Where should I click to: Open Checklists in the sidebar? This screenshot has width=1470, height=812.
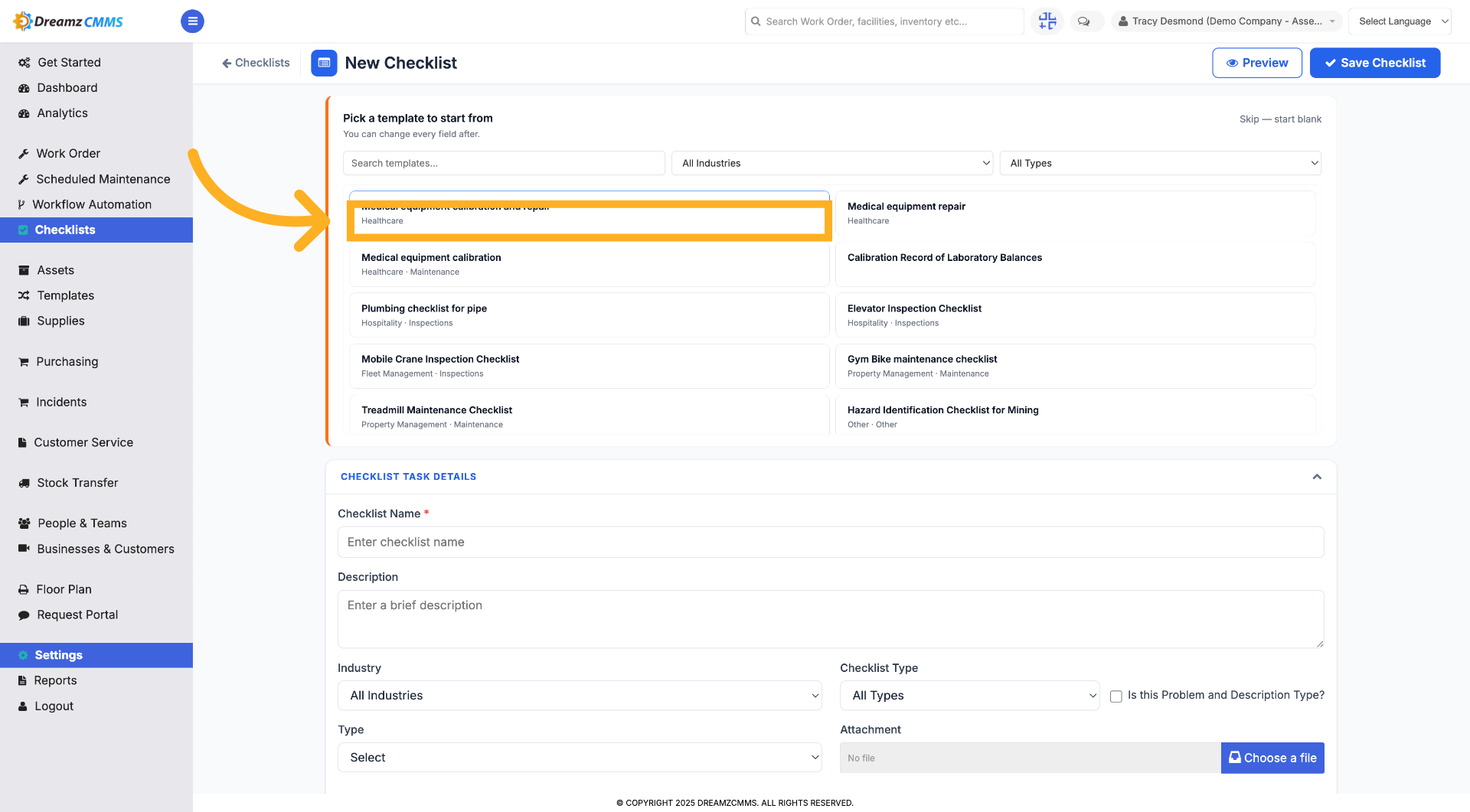[96, 230]
